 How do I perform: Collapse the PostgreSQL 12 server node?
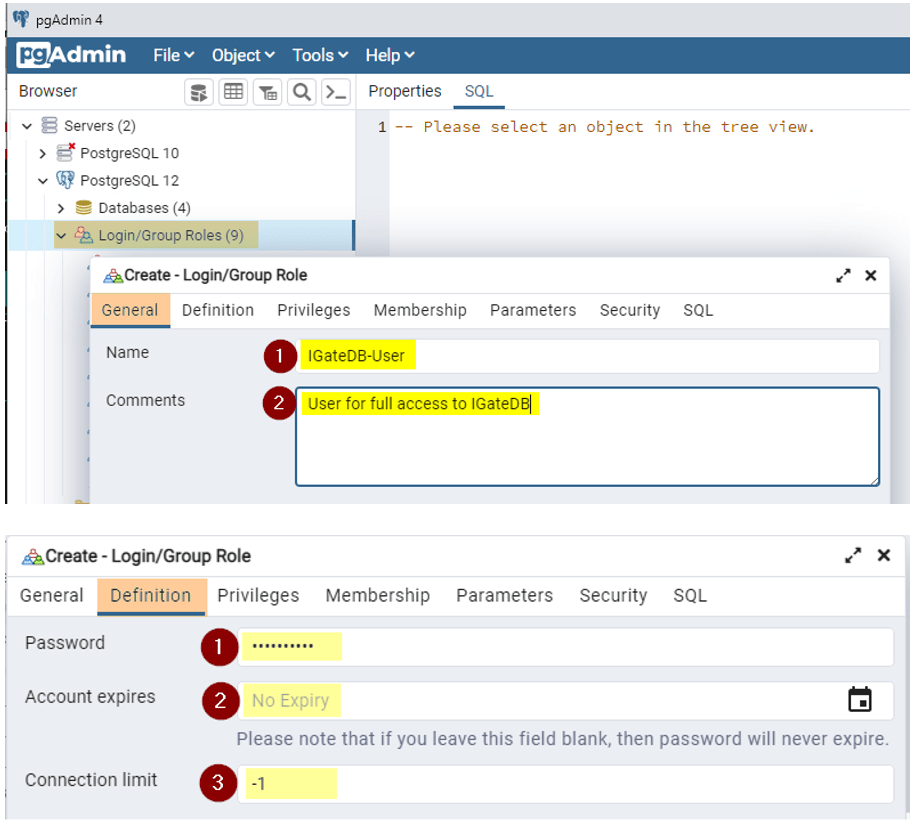(43, 181)
